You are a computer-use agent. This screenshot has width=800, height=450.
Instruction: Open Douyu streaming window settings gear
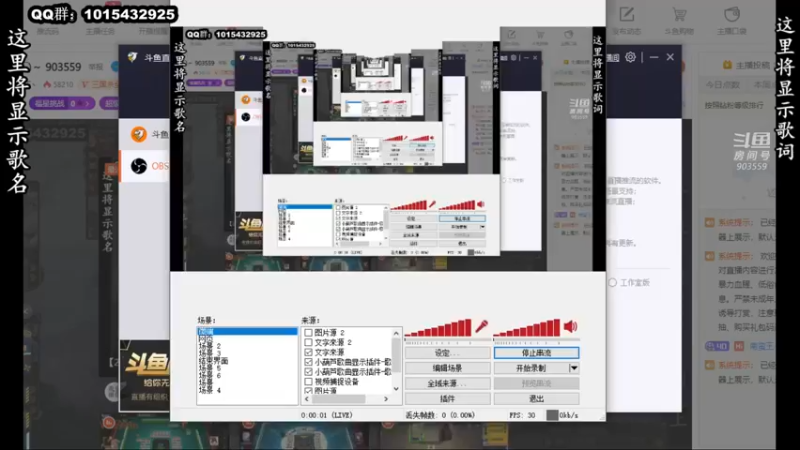tap(631, 57)
